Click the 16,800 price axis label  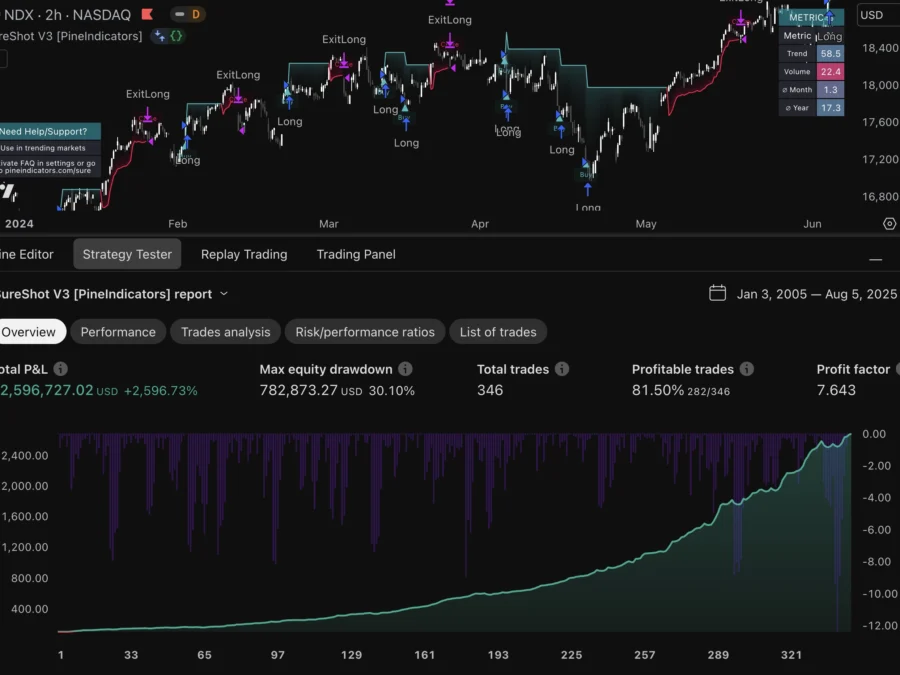point(880,197)
